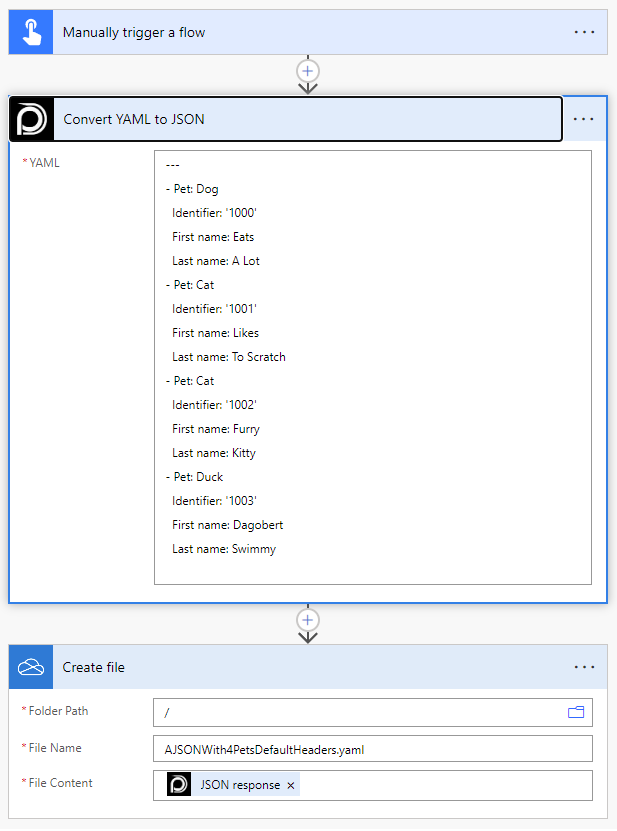Click the OneDrive Create file cloud icon
This screenshot has height=831, width=617.
(30, 667)
